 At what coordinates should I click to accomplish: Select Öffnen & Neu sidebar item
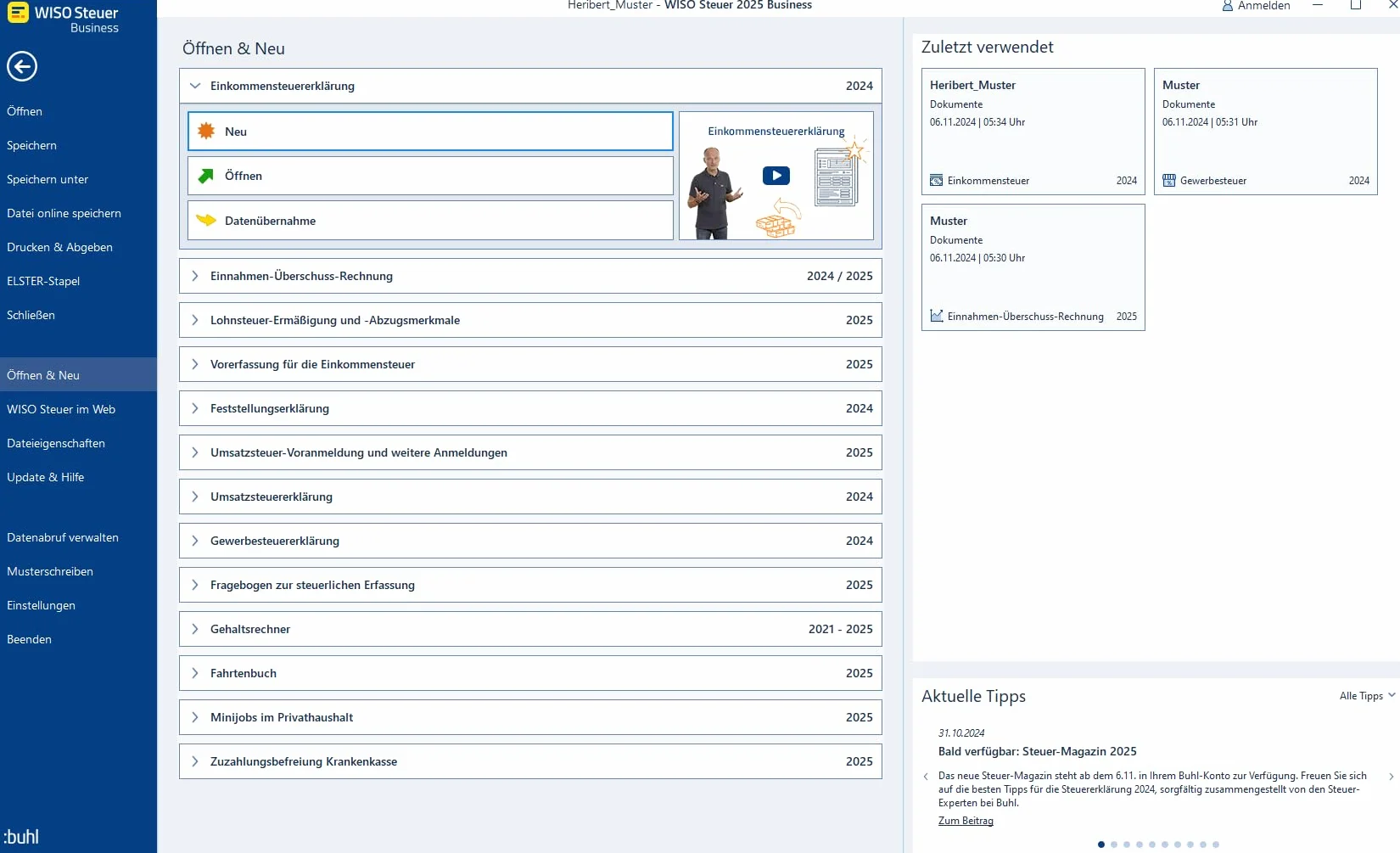click(x=78, y=375)
